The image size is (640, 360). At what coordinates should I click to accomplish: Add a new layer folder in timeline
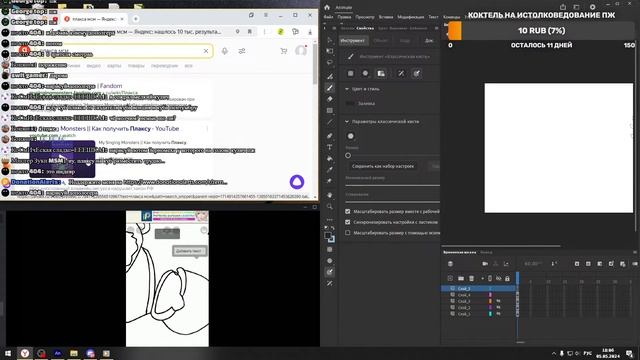pyautogui.click(x=461, y=278)
